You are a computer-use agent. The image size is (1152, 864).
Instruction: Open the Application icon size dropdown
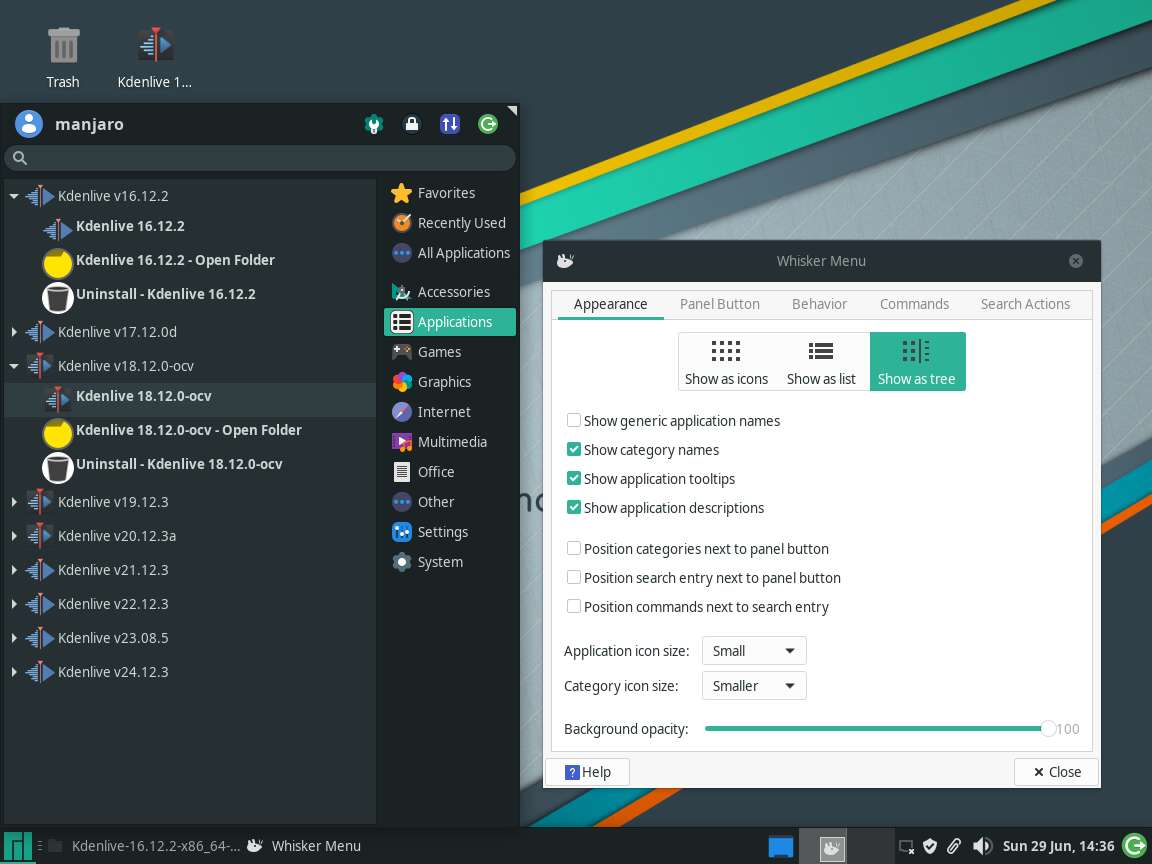click(x=754, y=651)
